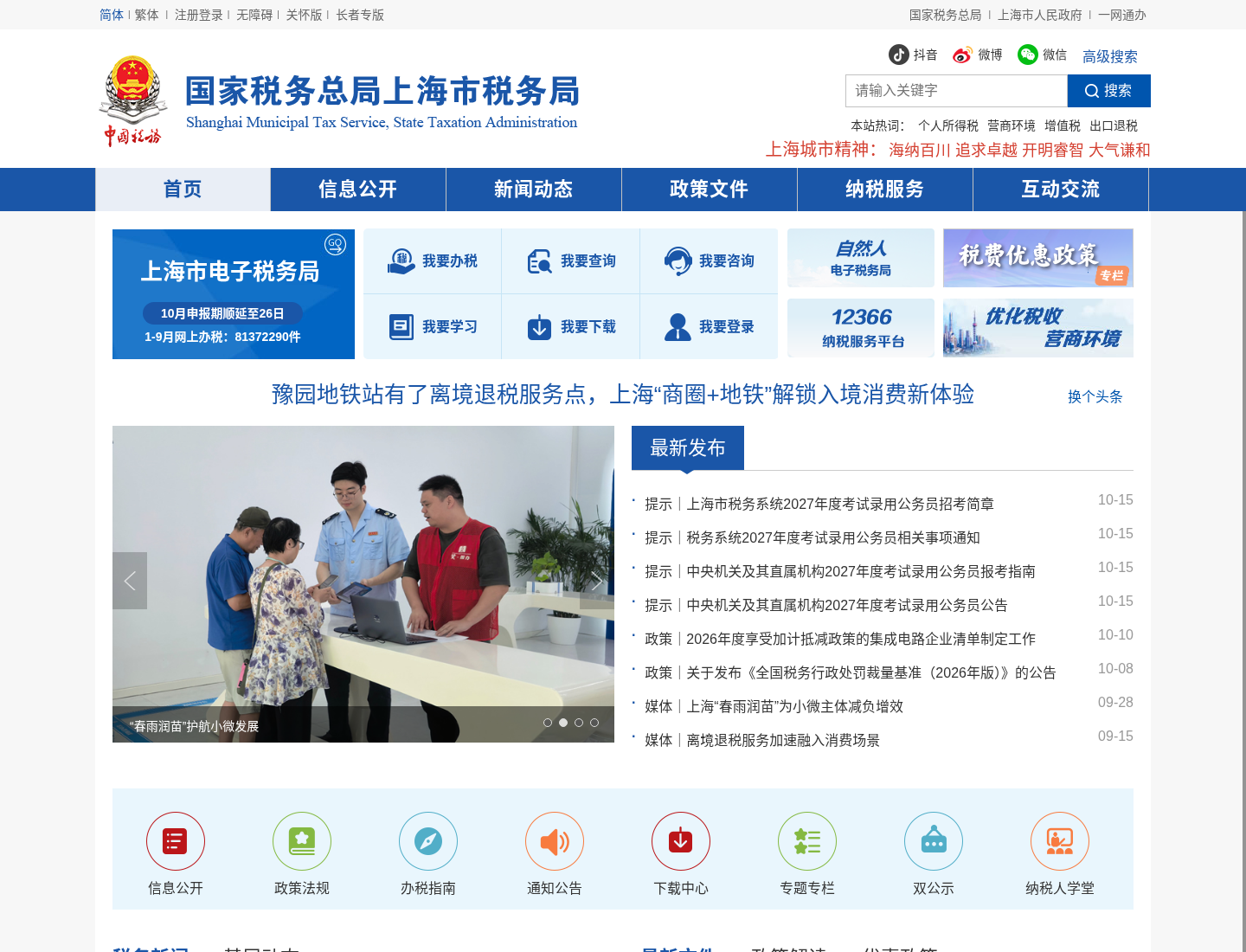Select the fourth carousel indicator dot
Screen dimensions: 1246x952
click(594, 723)
